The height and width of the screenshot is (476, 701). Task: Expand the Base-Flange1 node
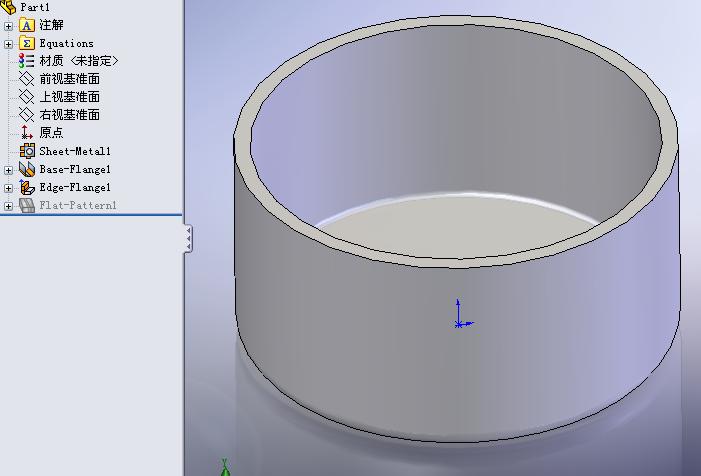click(x=8, y=170)
